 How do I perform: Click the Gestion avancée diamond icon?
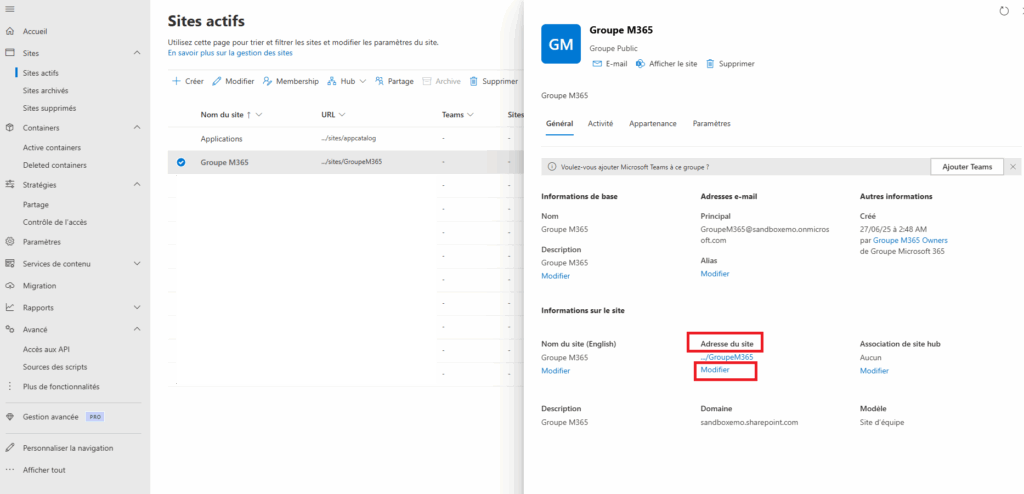(10, 416)
